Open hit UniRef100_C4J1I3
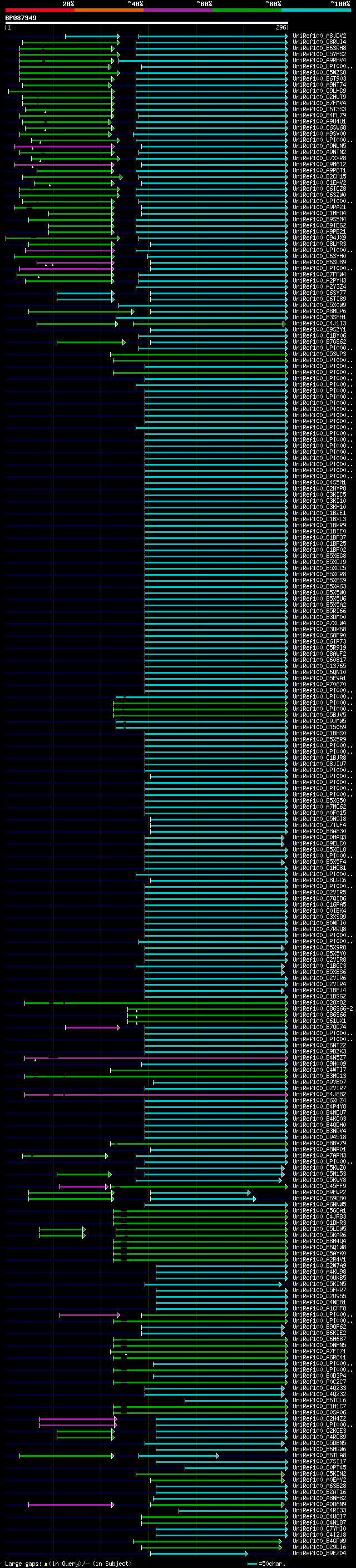The width and height of the screenshot is (356, 1568). point(319,323)
